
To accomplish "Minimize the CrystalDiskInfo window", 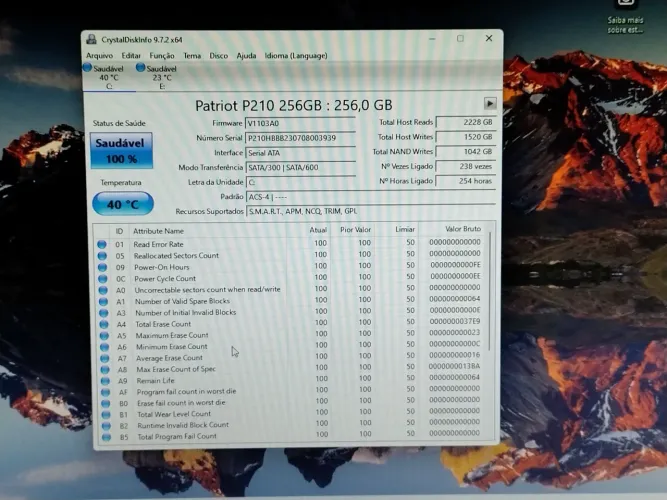I will [x=432, y=39].
